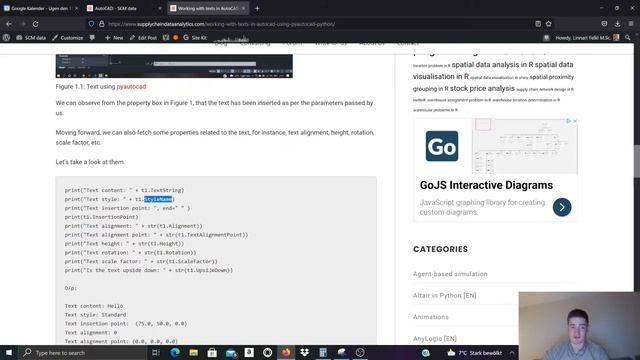Go back using the browser back arrow
The width and height of the screenshot is (640, 360).
[9, 24]
